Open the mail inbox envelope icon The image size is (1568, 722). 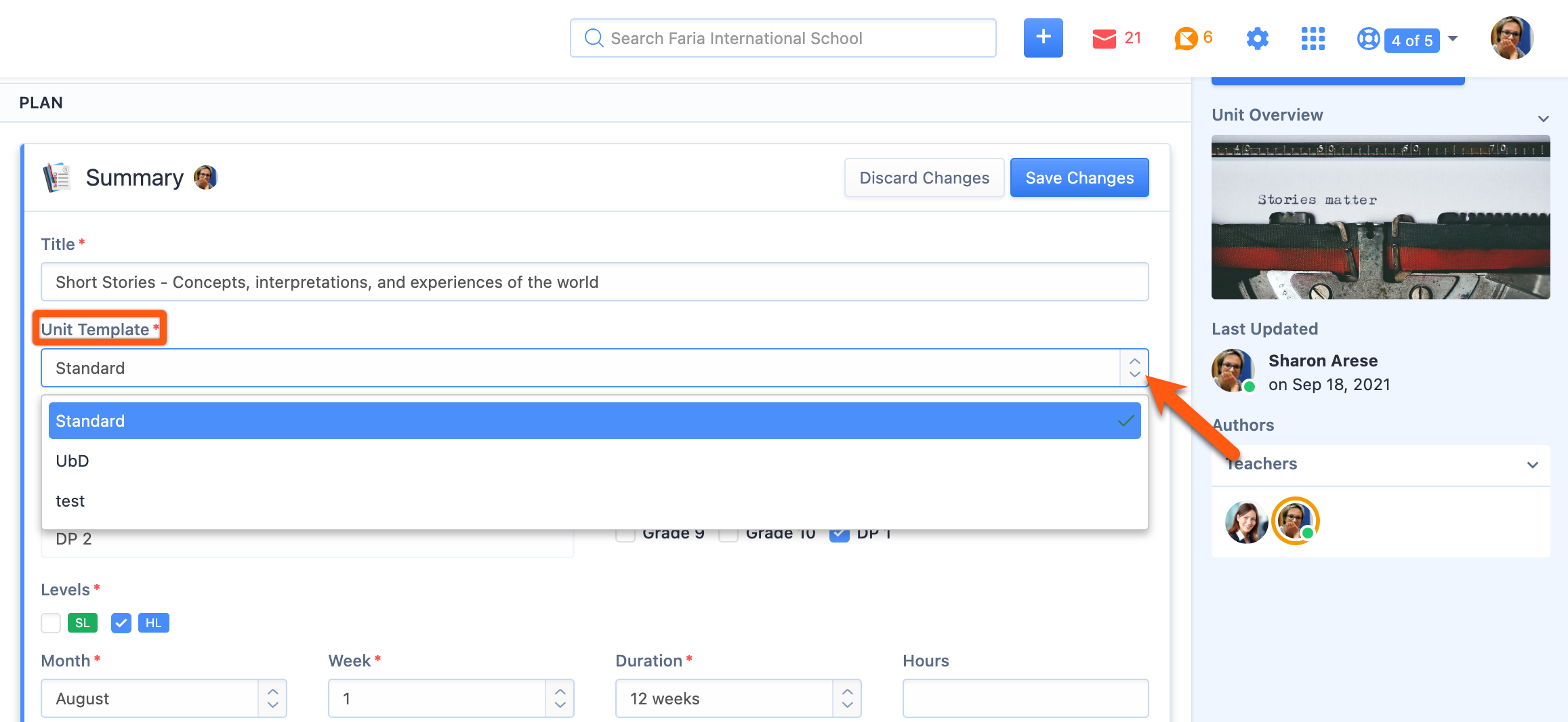(1104, 39)
